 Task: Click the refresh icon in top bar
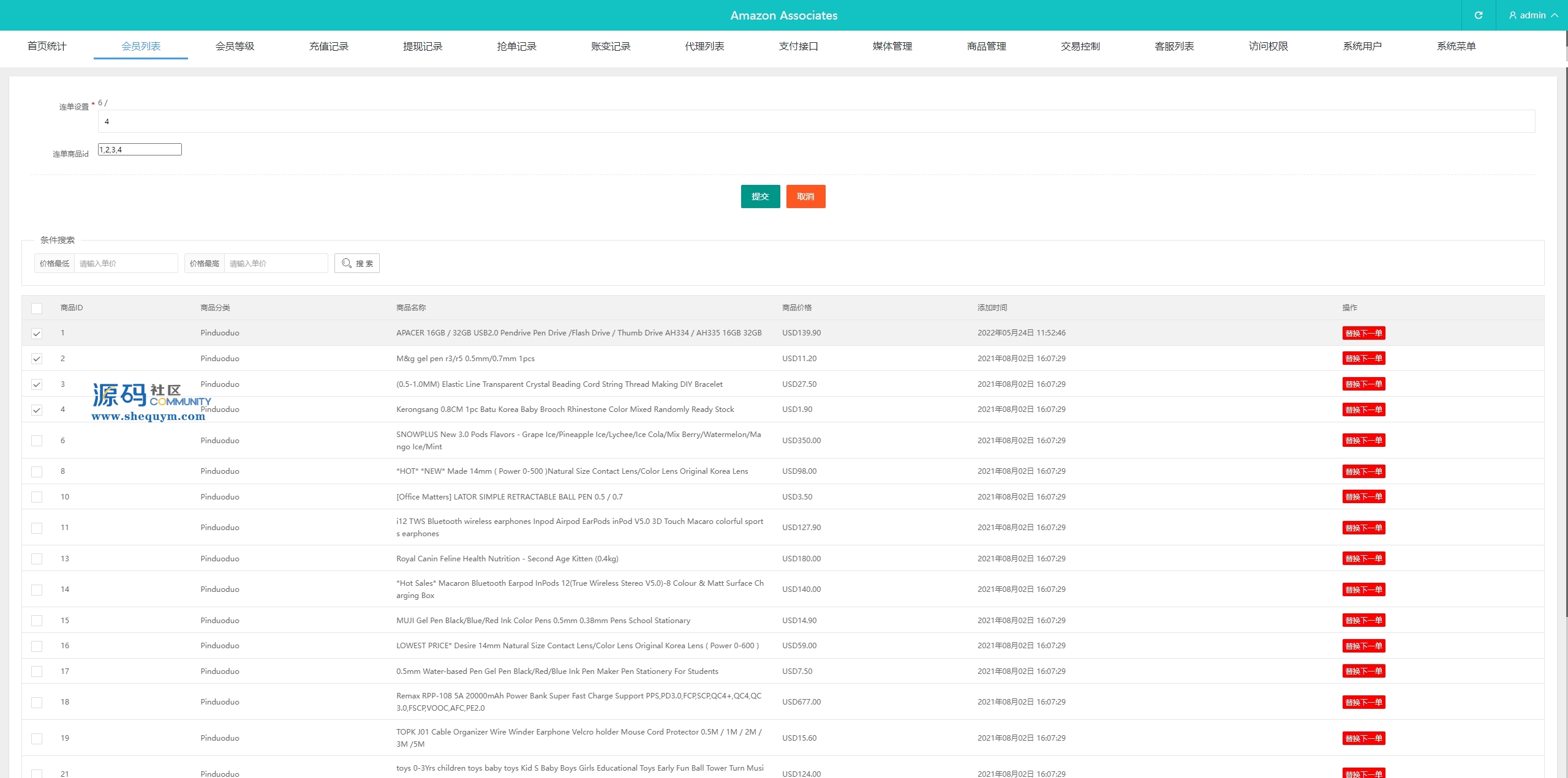pyautogui.click(x=1478, y=15)
